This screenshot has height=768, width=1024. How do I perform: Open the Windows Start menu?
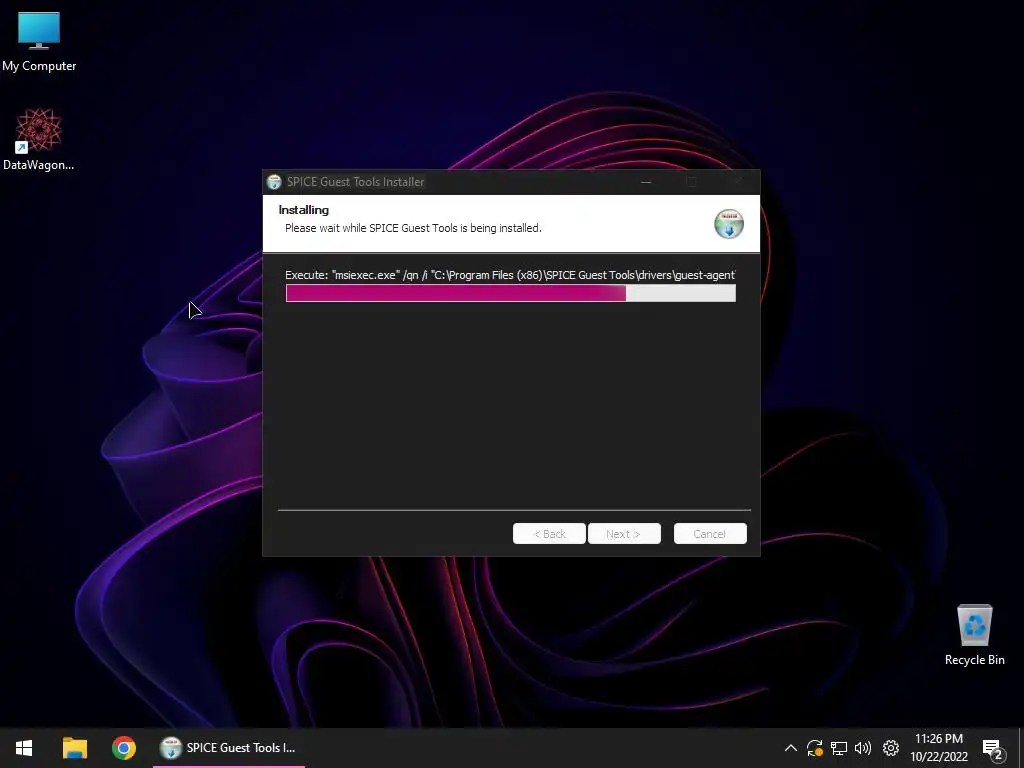click(x=24, y=748)
